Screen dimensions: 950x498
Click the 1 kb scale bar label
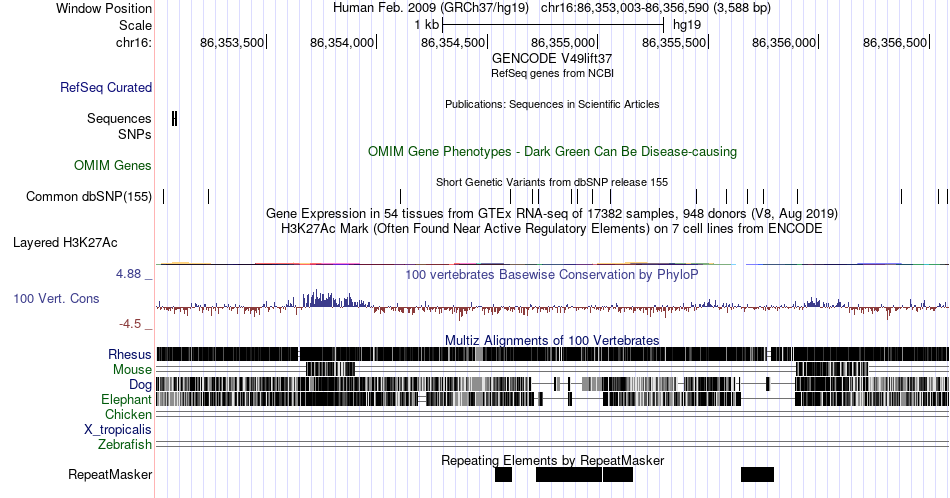point(427,25)
